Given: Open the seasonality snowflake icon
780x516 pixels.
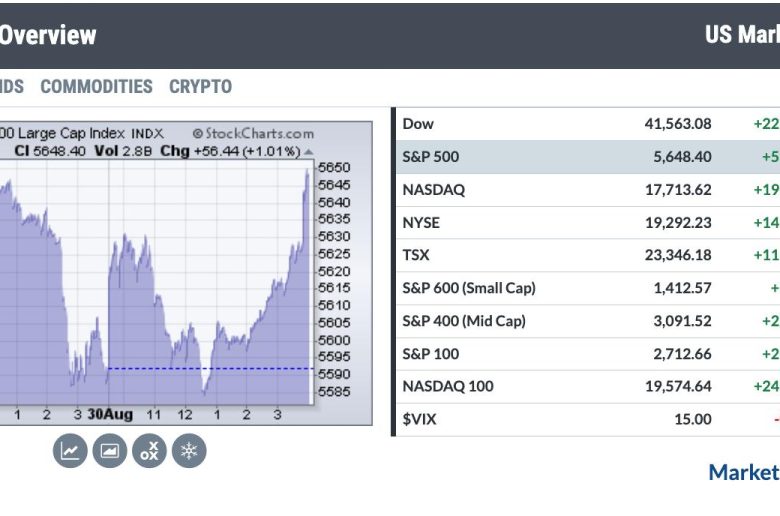Looking at the screenshot, I should tap(189, 451).
